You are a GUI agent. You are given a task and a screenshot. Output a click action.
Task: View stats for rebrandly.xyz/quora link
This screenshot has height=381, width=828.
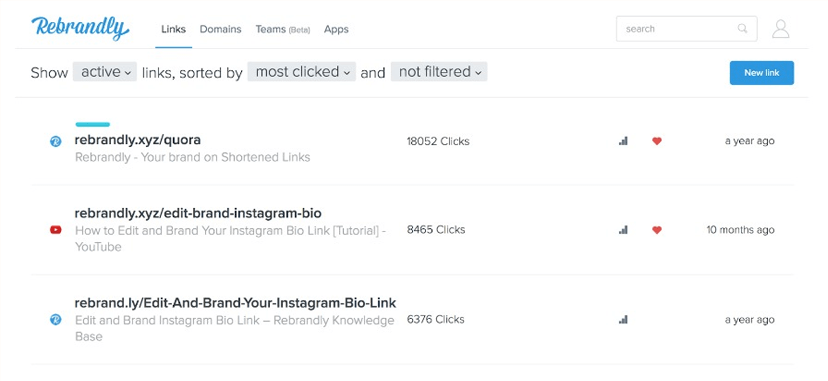[x=623, y=141]
